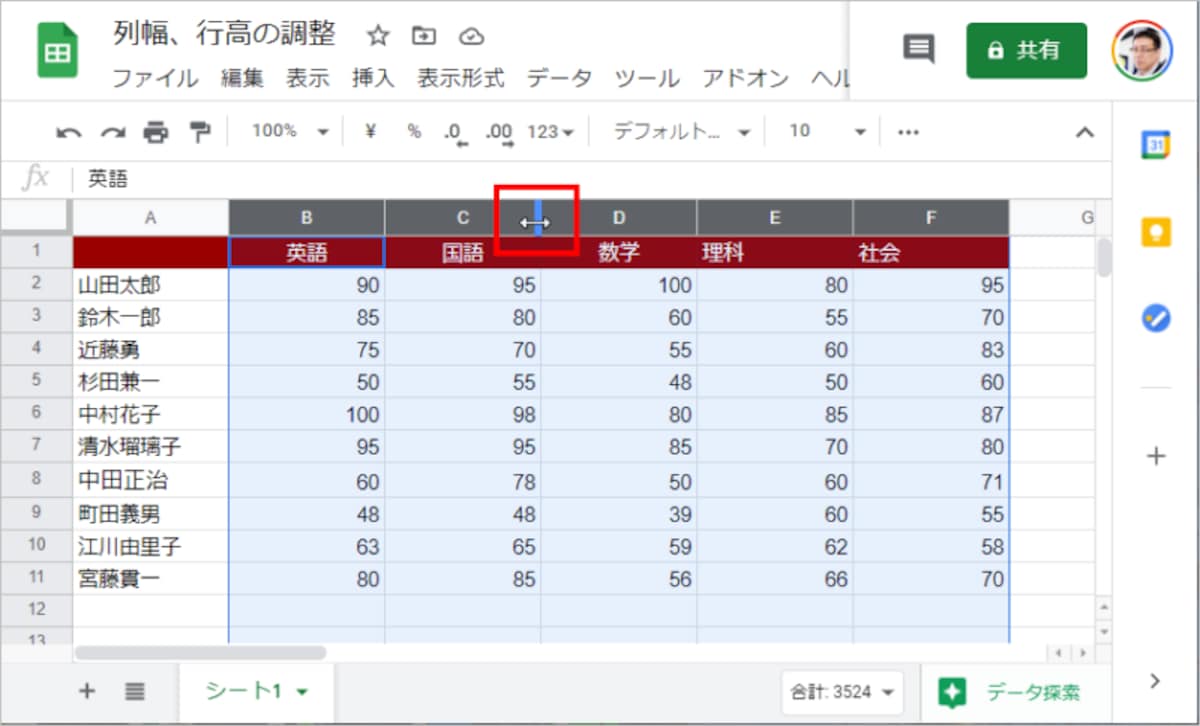Viewport: 1200px width, 726px height.
Task: Increase decimal places
Action: click(498, 133)
